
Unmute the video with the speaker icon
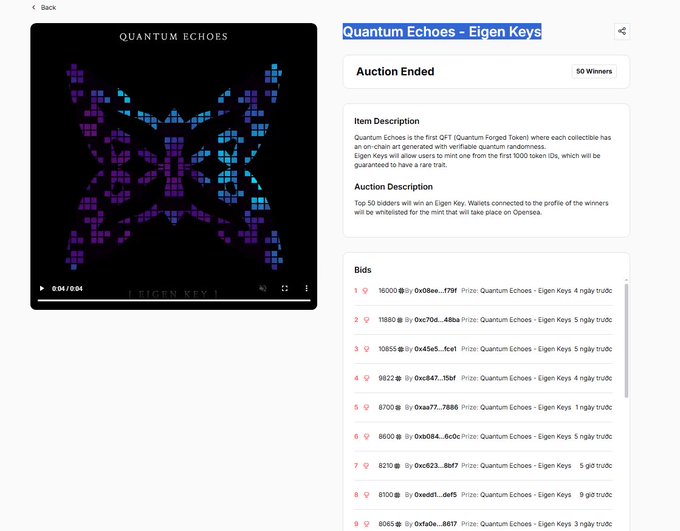[263, 288]
